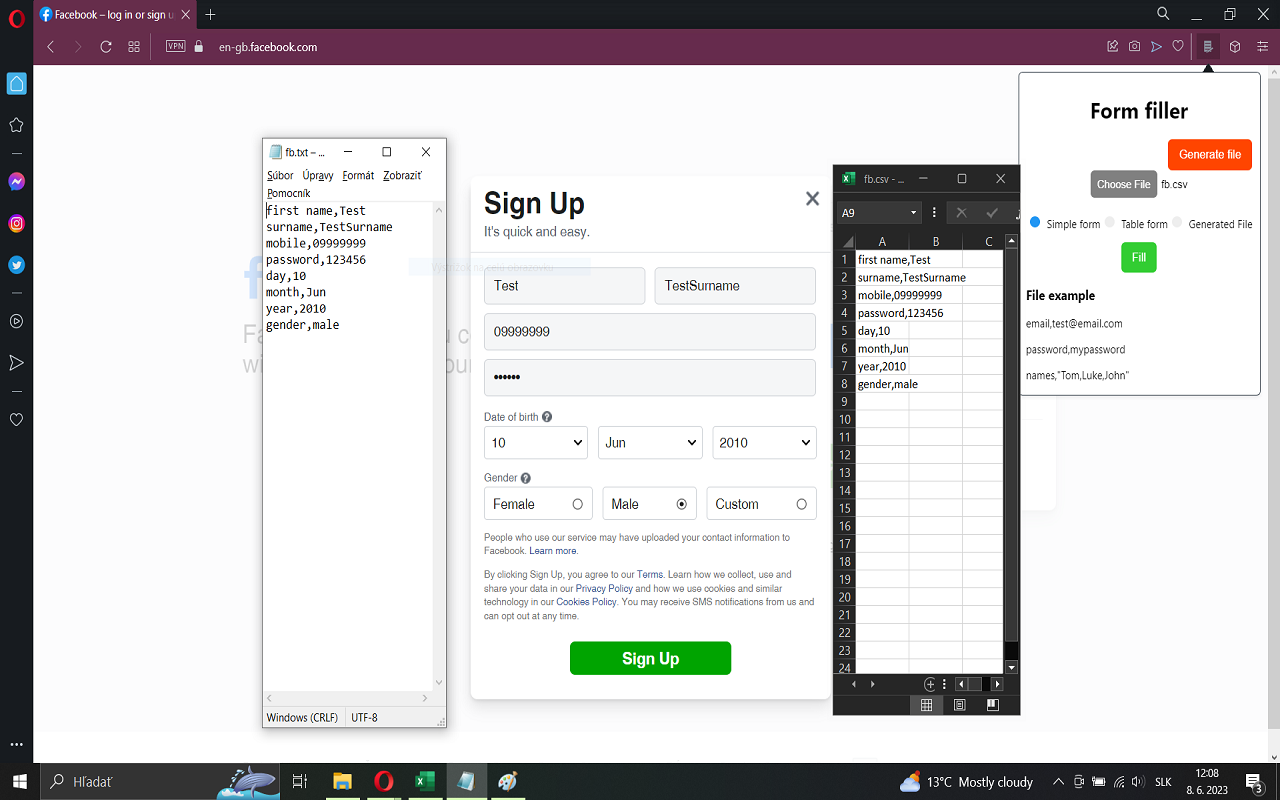Open the Windows Start menu
The width and height of the screenshot is (1280, 800).
[x=20, y=781]
